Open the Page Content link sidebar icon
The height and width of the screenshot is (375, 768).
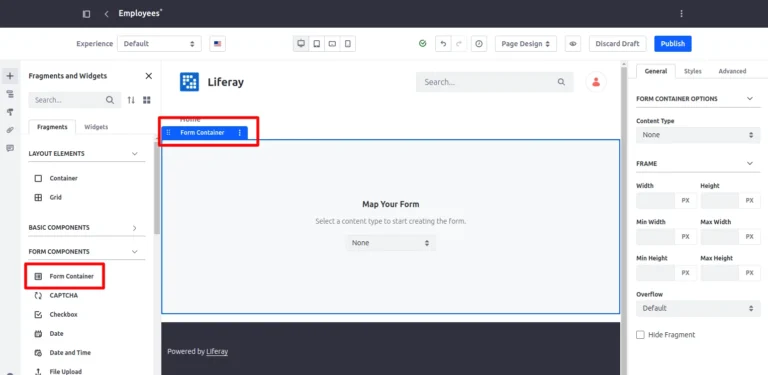(x=10, y=130)
